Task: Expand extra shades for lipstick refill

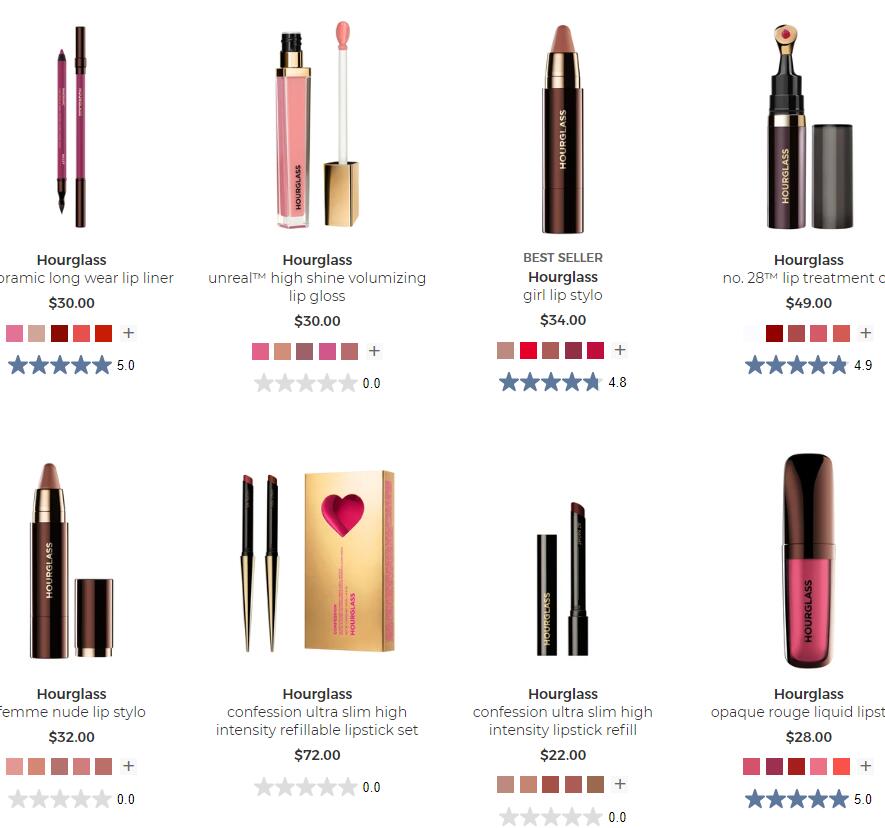Action: coord(620,784)
